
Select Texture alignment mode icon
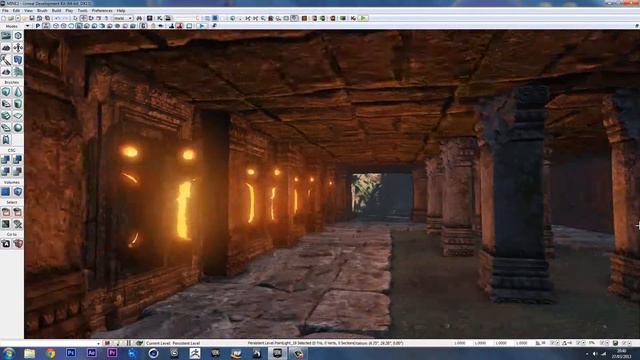(18, 48)
